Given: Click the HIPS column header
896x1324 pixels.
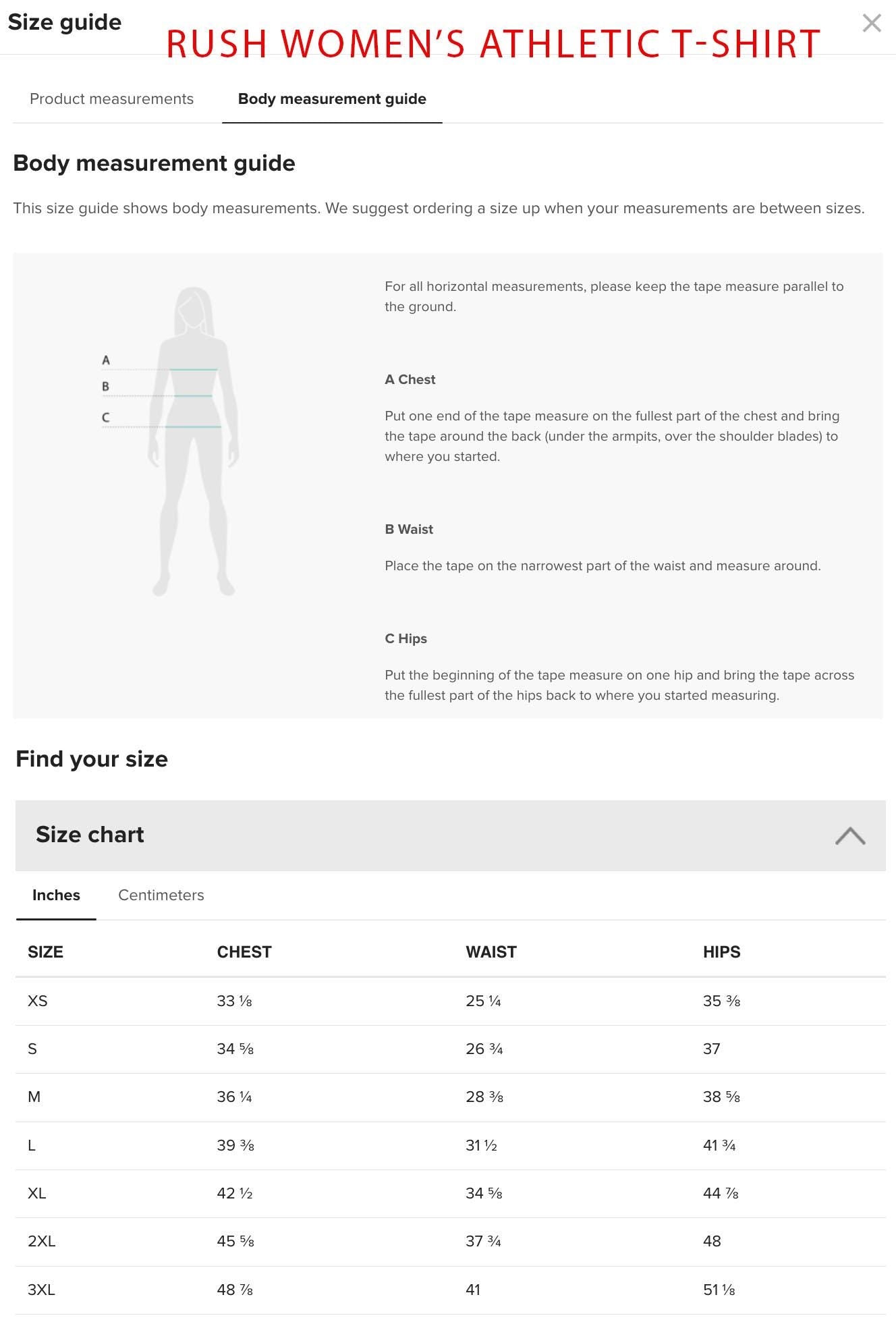Looking at the screenshot, I should pyautogui.click(x=721, y=952).
